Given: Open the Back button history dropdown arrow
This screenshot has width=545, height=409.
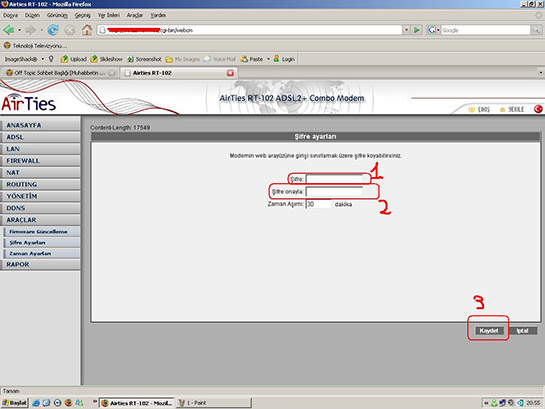Looking at the screenshot, I should click(x=19, y=30).
